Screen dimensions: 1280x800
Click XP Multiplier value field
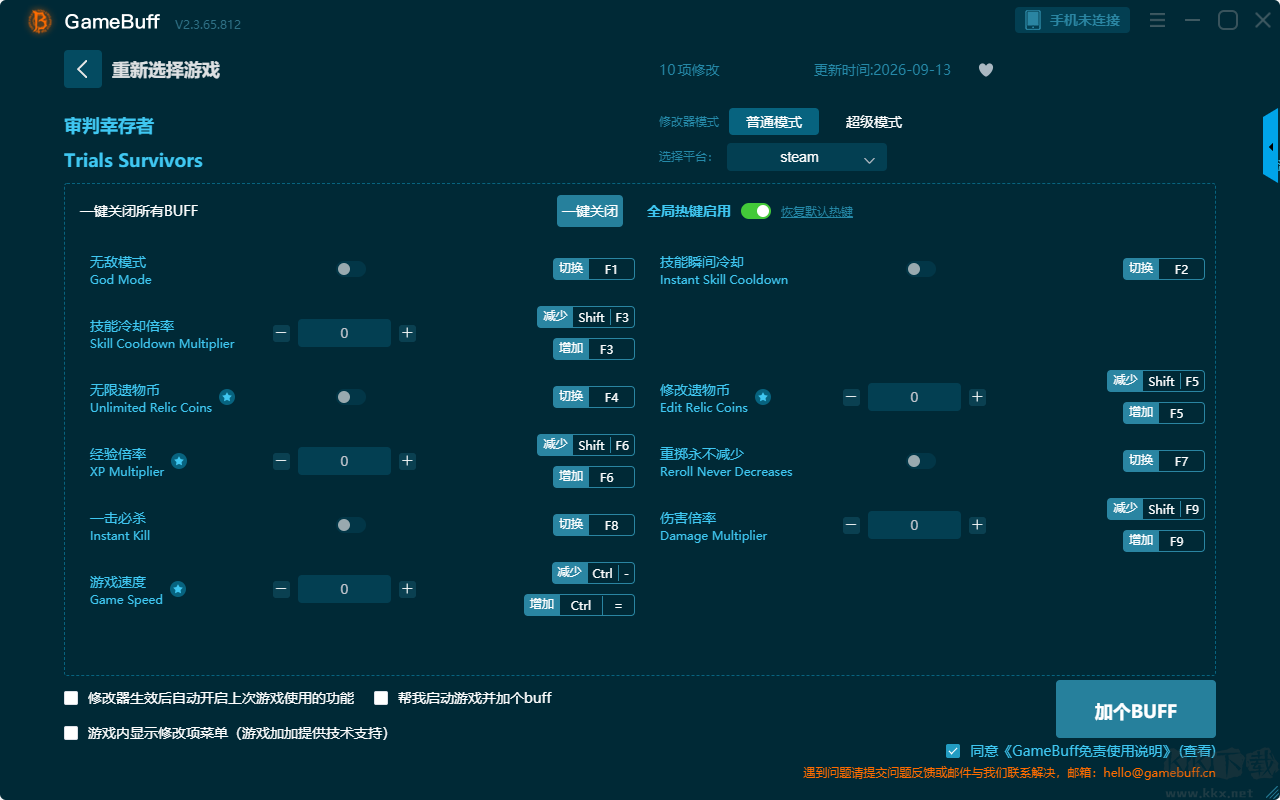(x=344, y=461)
